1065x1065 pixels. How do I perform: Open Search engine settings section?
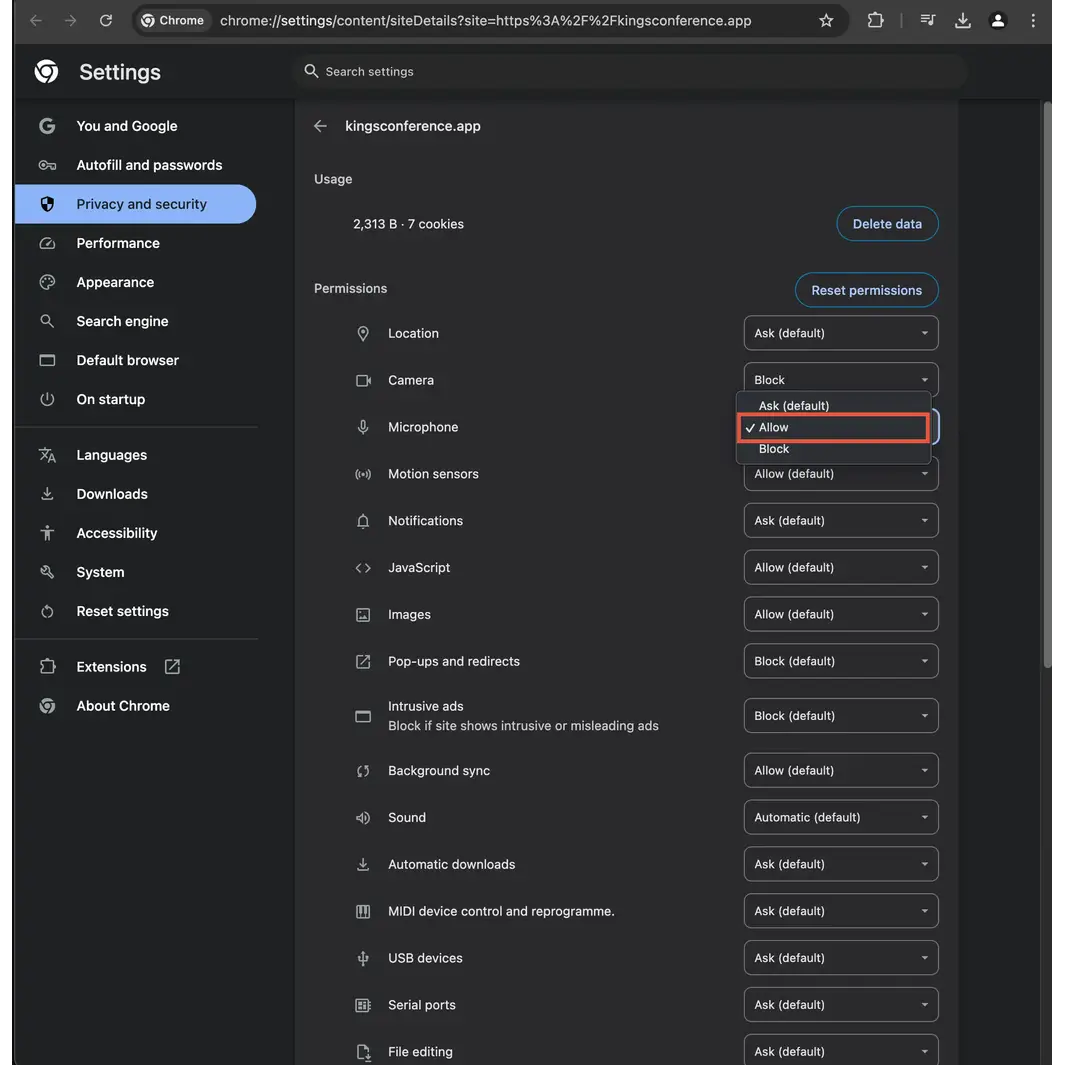click(x=136, y=321)
